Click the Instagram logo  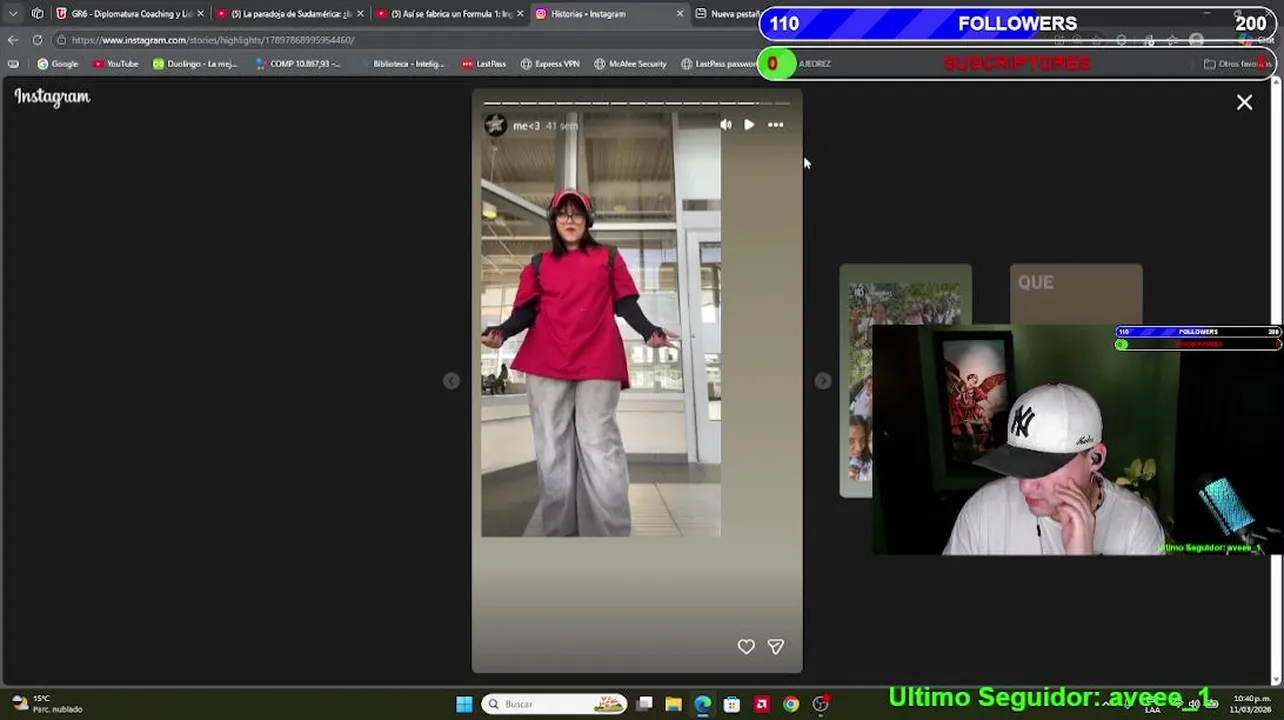pyautogui.click(x=52, y=97)
